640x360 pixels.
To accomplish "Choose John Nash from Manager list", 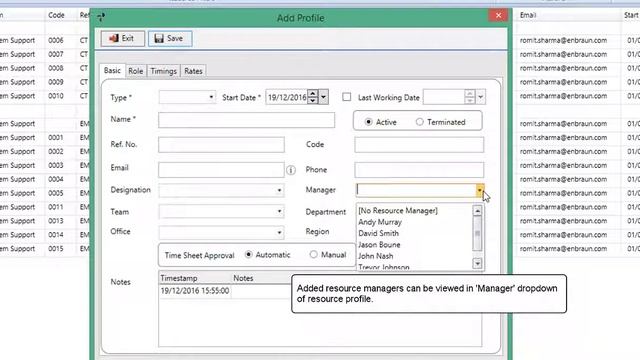I will [376, 256].
